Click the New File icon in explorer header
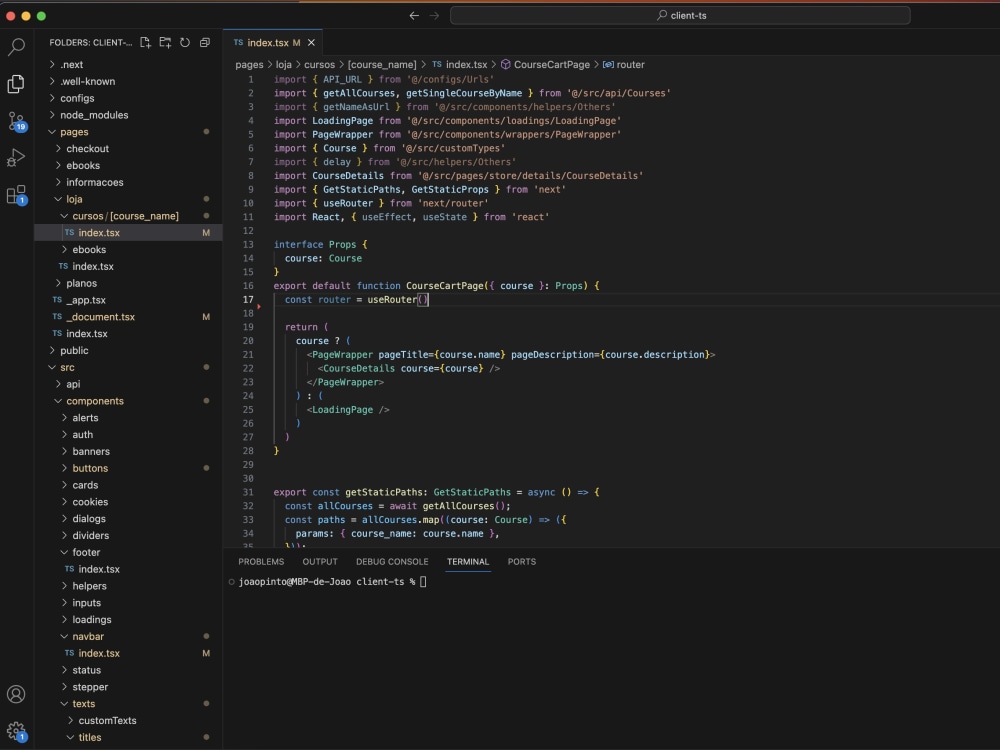Viewport: 1000px width, 750px height. pos(146,43)
